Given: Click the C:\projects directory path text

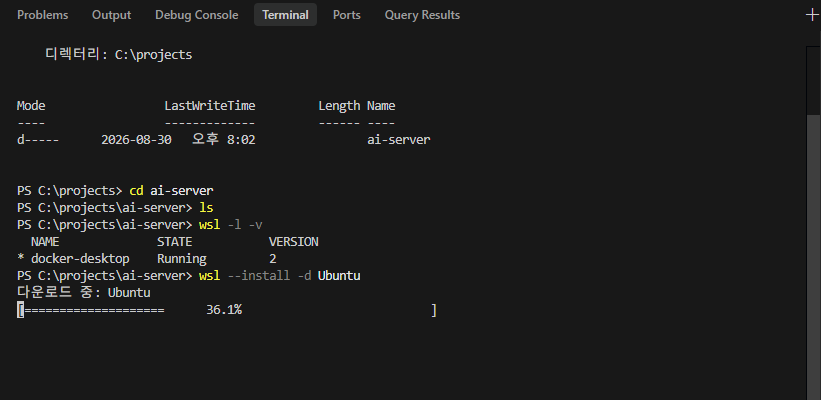Looking at the screenshot, I should pos(153,54).
